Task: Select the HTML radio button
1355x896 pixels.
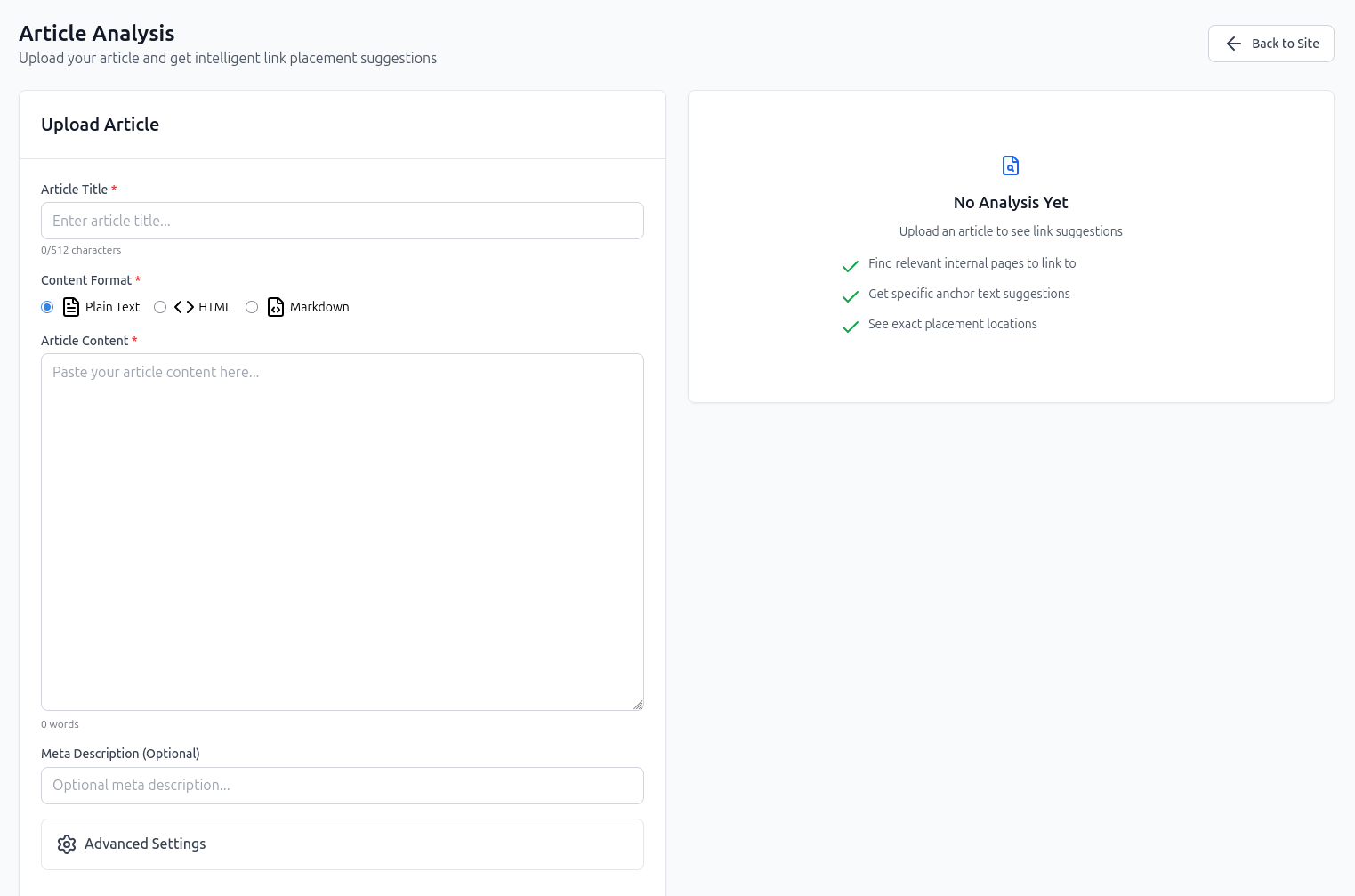Action: pos(160,307)
